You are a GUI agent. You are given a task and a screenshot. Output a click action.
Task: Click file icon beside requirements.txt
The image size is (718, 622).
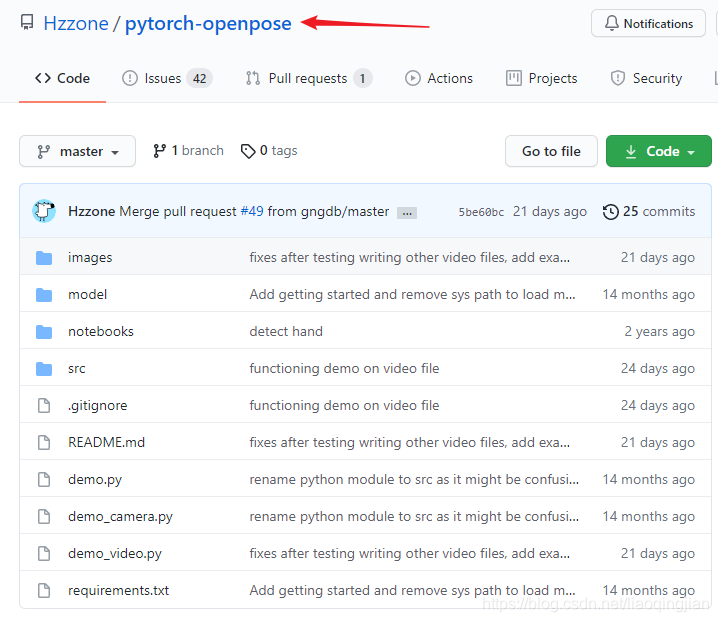point(44,590)
